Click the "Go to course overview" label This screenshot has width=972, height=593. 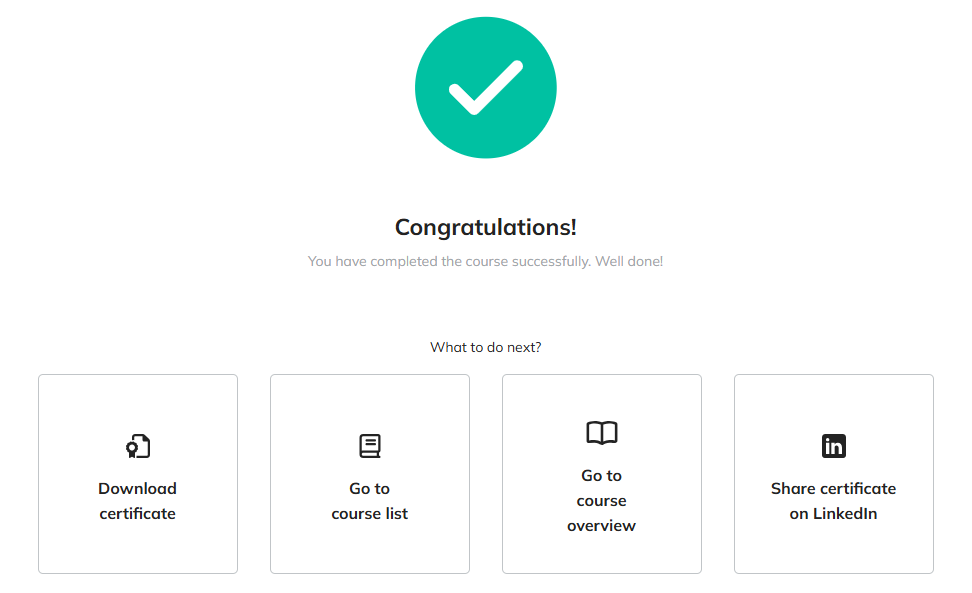coord(601,500)
